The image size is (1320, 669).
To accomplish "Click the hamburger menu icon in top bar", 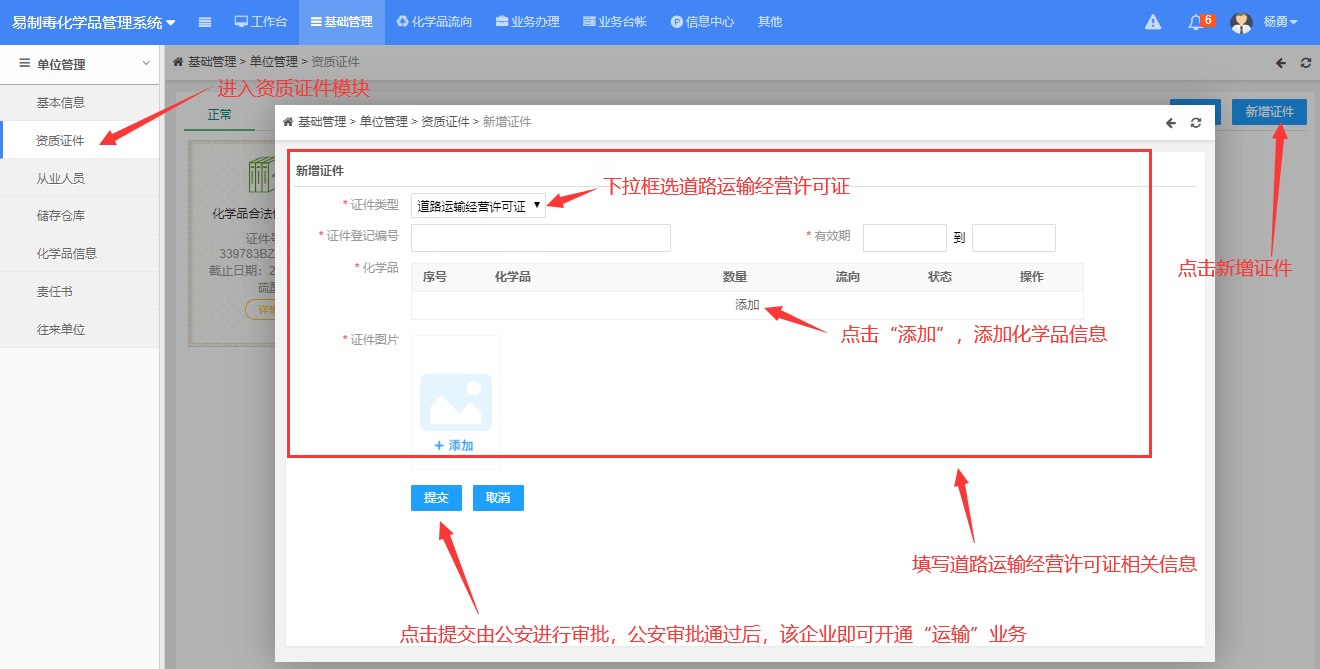I will coord(205,22).
